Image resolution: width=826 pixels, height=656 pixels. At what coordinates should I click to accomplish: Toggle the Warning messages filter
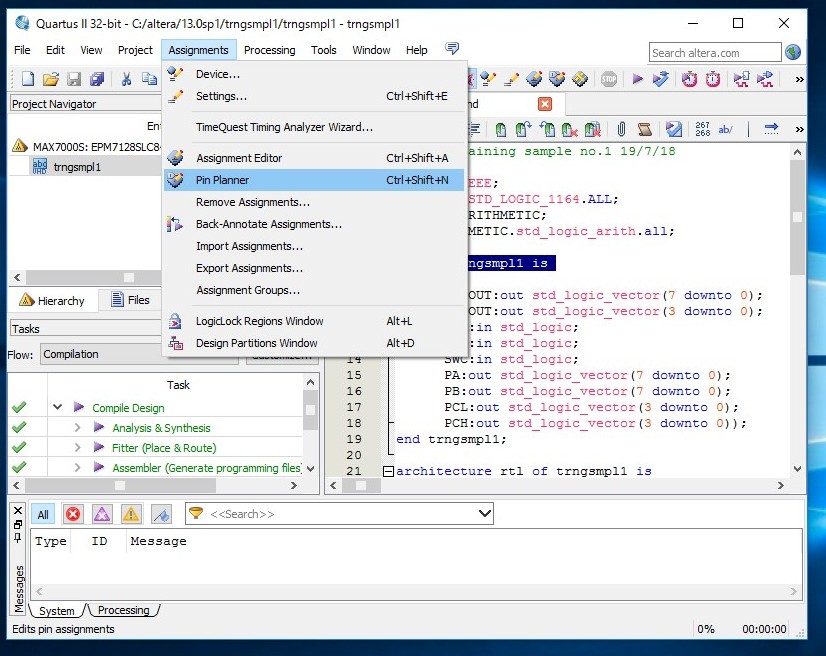point(131,514)
